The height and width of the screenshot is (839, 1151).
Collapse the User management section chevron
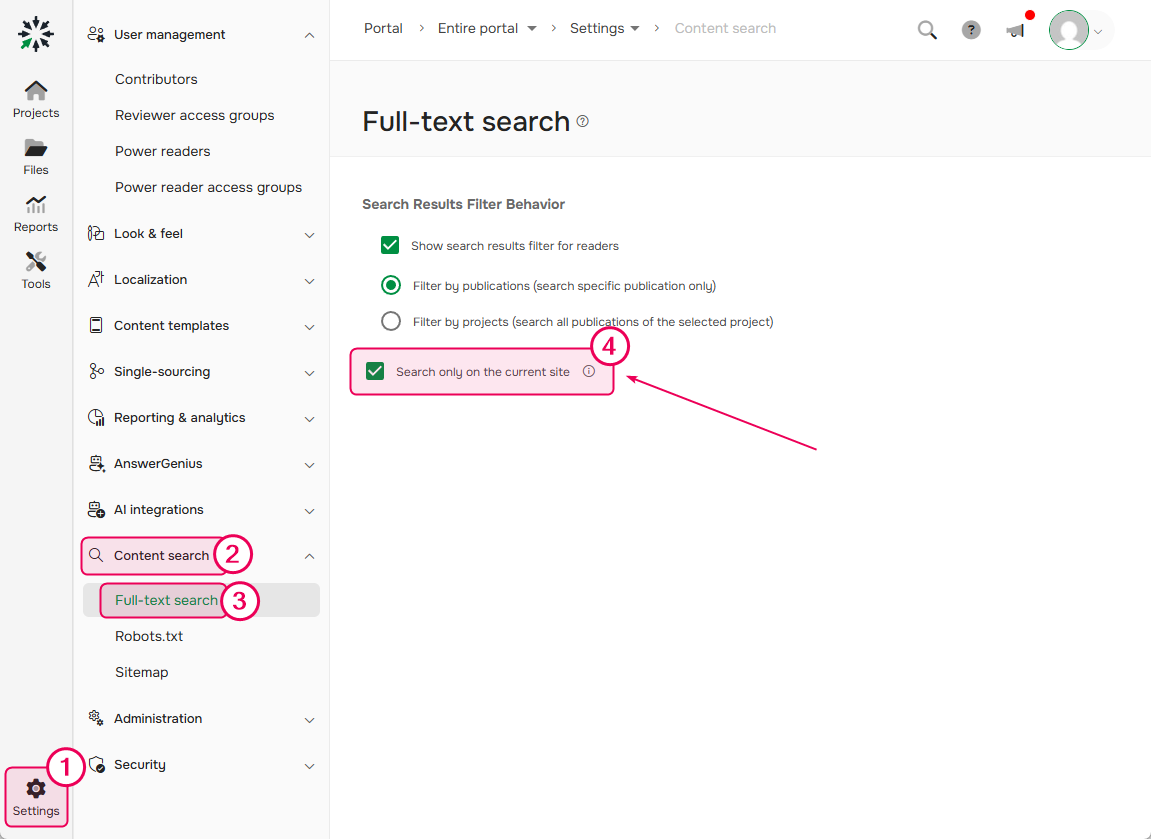309,35
